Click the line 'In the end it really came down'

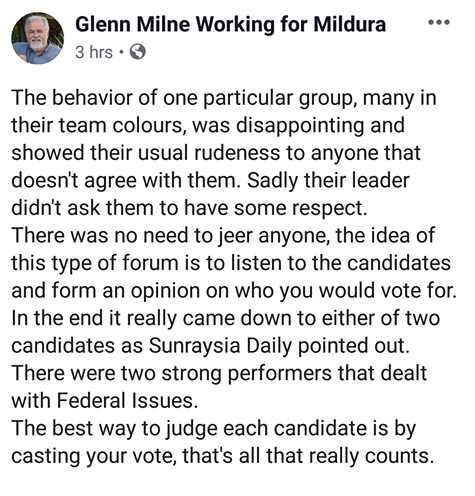(226, 319)
